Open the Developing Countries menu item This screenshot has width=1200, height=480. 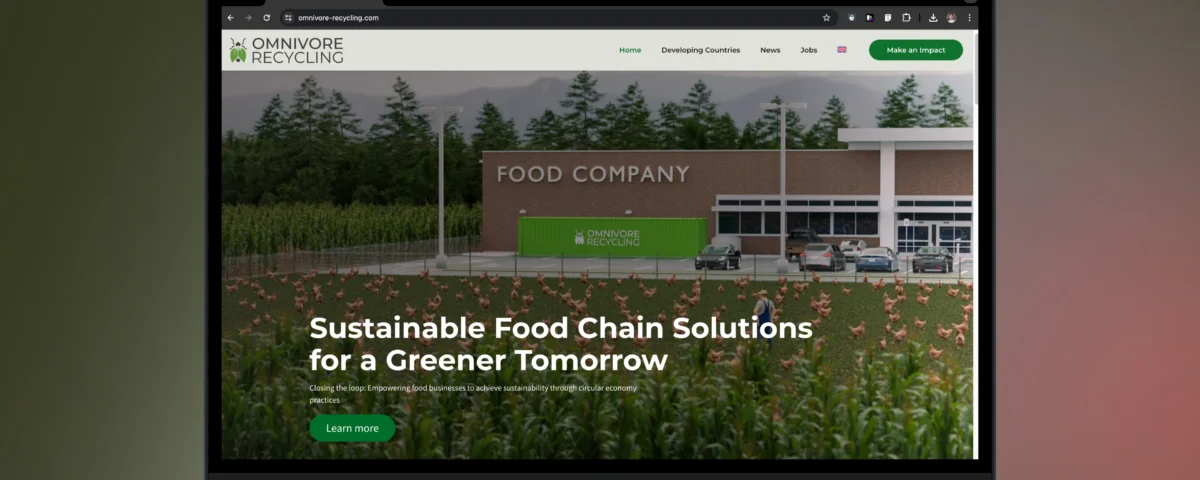(x=701, y=50)
